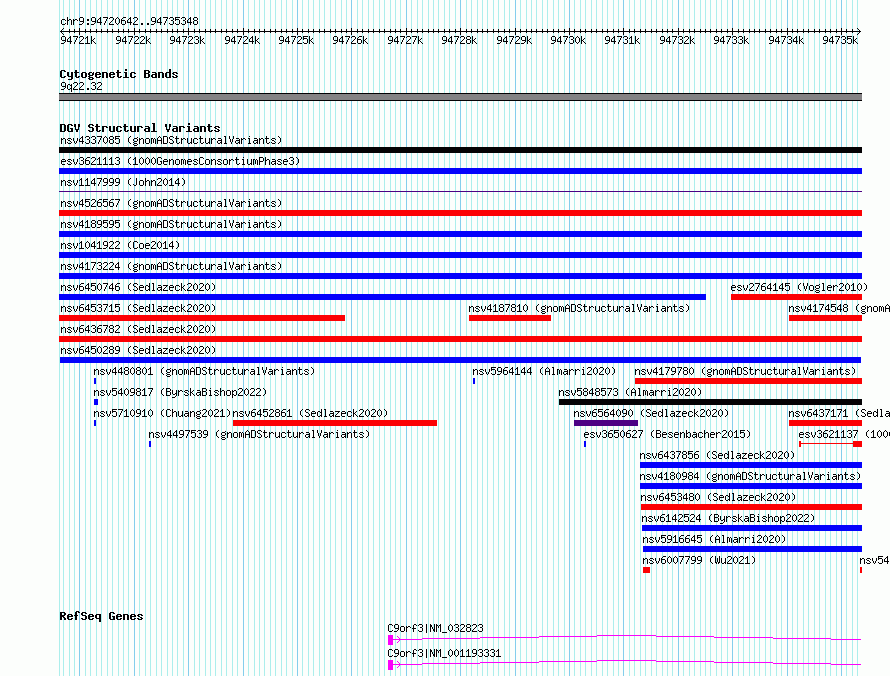The width and height of the screenshot is (890, 676).
Task: Select the red nsv6453715 variant bar
Action: (x=202, y=318)
